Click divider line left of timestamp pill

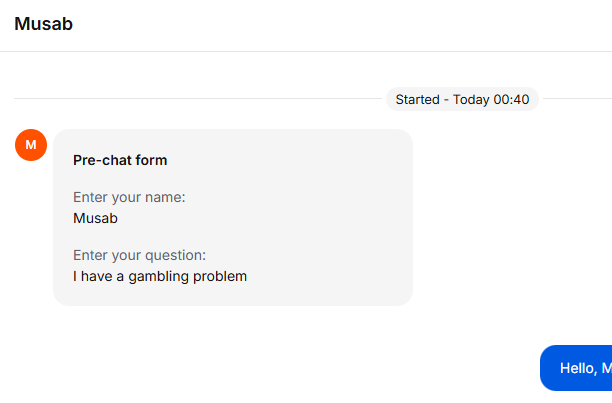[198, 99]
